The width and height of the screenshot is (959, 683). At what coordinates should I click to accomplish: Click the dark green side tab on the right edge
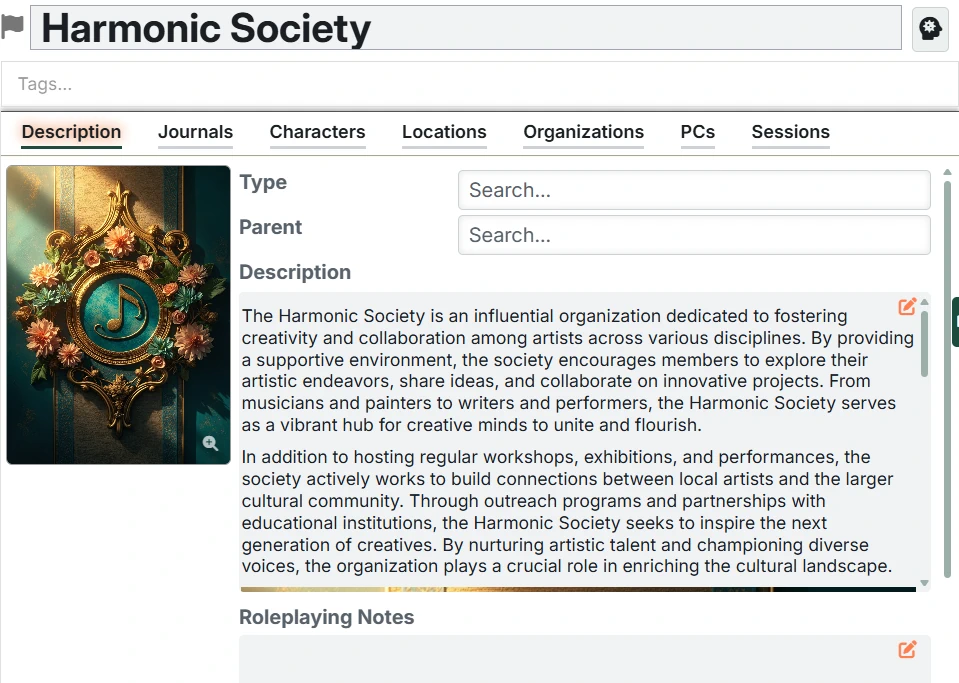coord(955,321)
